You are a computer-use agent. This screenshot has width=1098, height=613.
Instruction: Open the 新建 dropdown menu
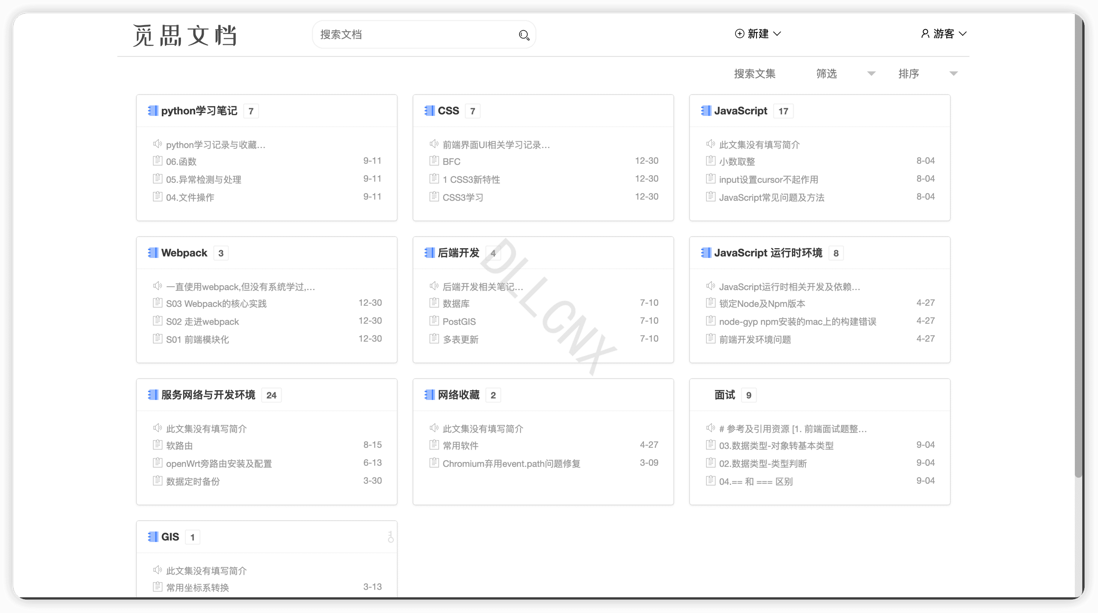758,34
